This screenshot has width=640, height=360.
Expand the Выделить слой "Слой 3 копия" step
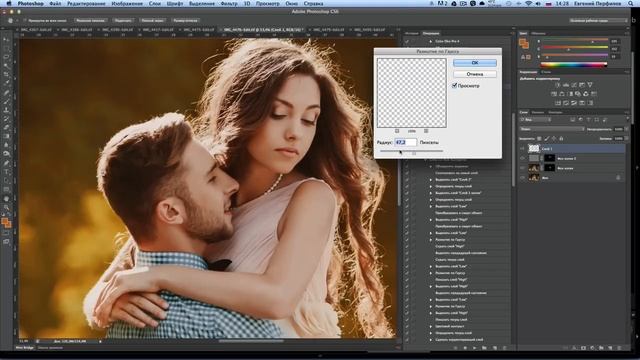(431, 193)
